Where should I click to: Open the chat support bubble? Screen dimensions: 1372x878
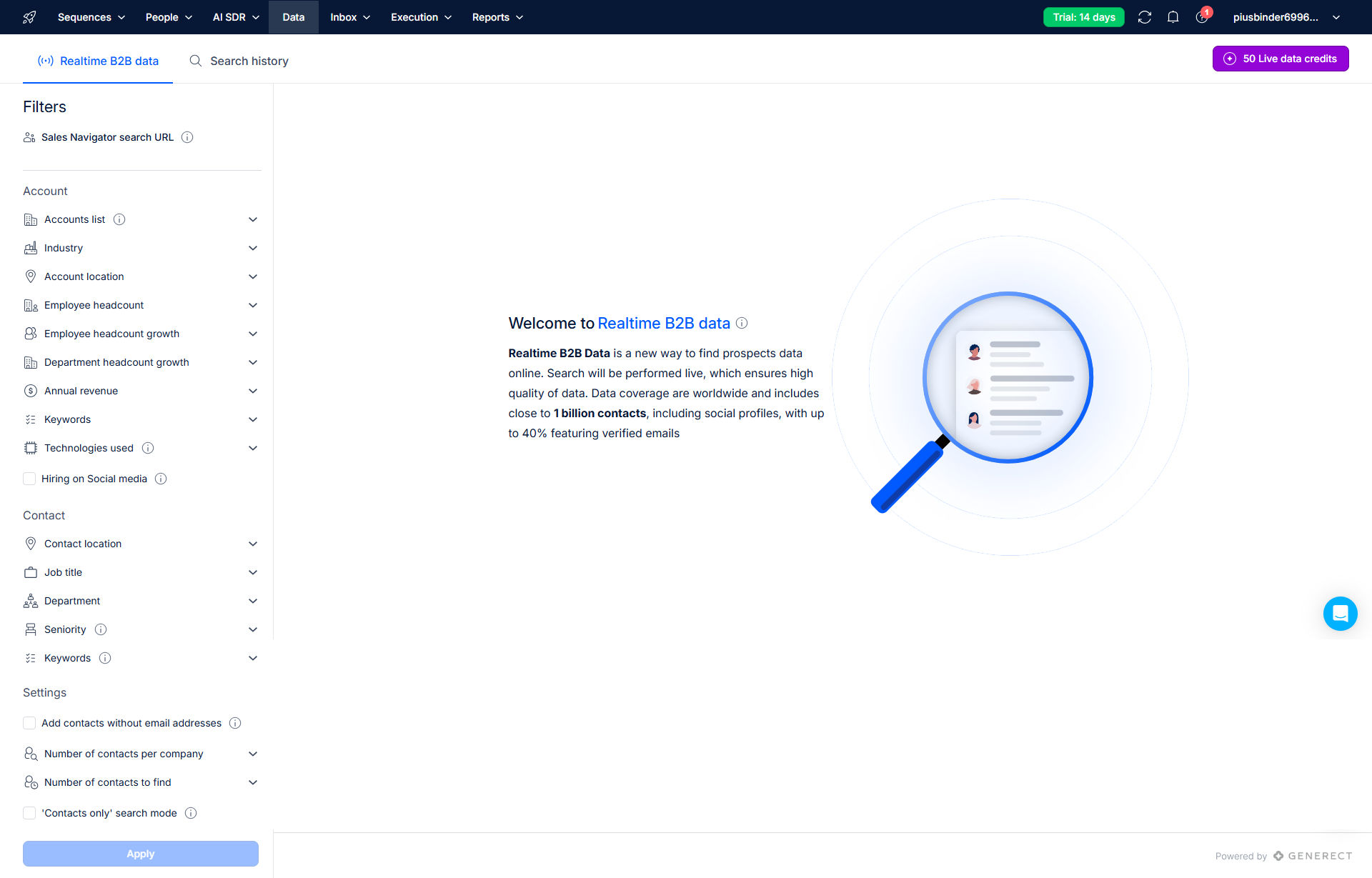pos(1340,614)
